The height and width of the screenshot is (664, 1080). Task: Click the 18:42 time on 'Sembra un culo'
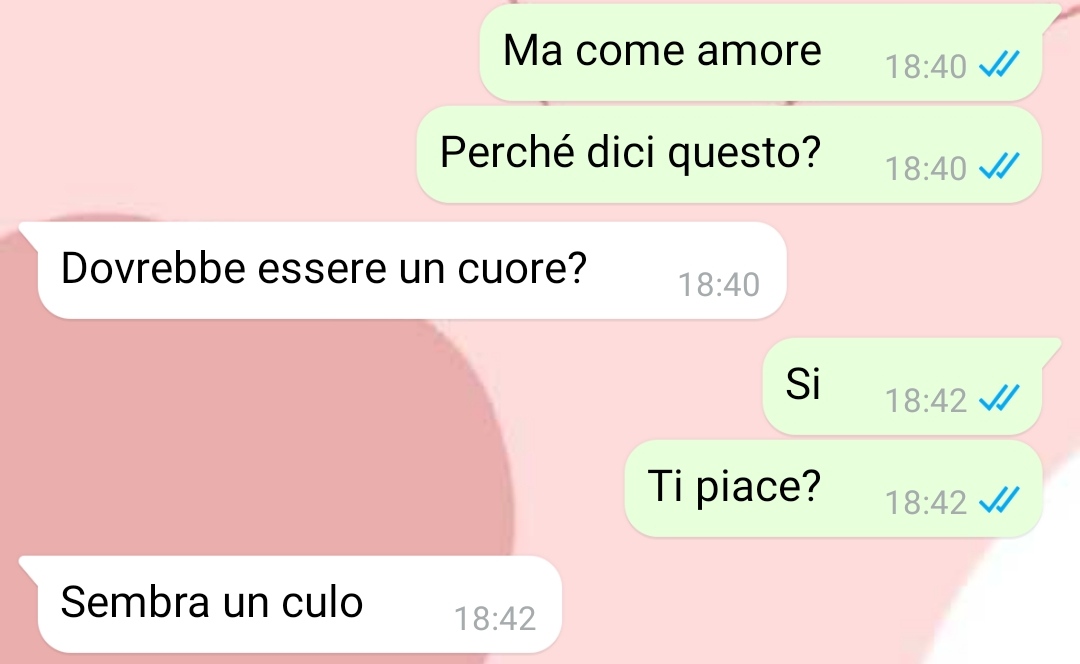click(x=495, y=619)
